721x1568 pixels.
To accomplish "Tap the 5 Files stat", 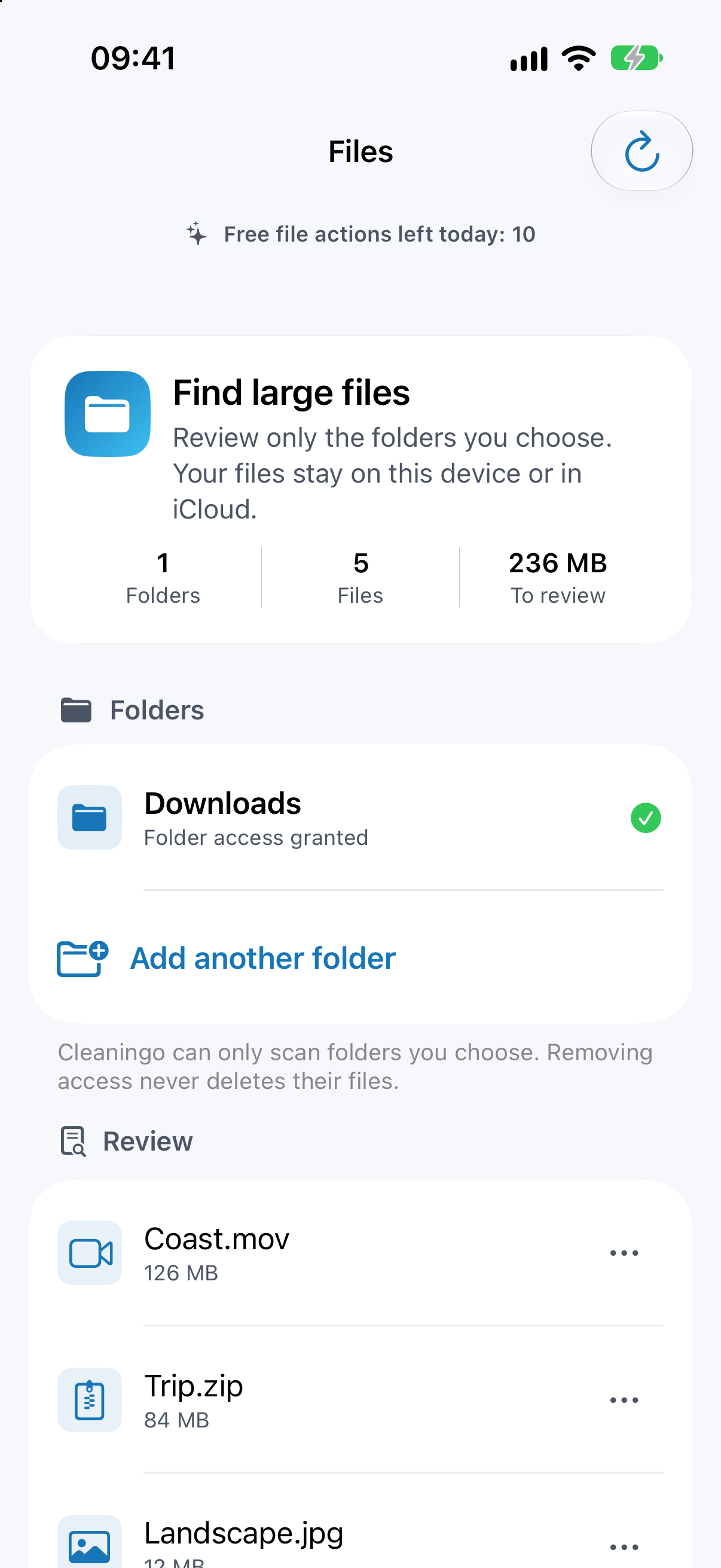I will [x=360, y=578].
